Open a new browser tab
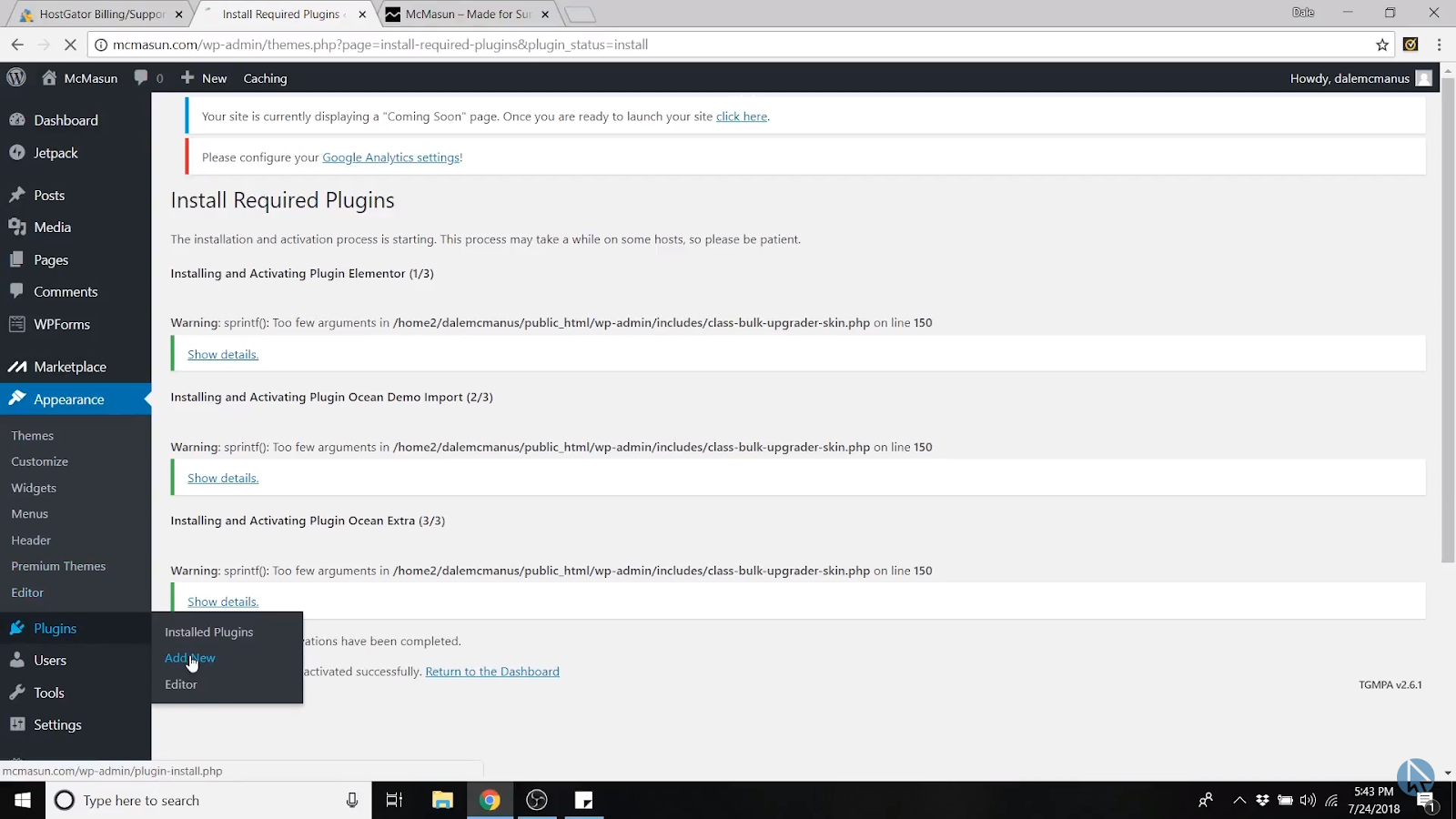Image resolution: width=1456 pixels, height=819 pixels. (x=580, y=15)
